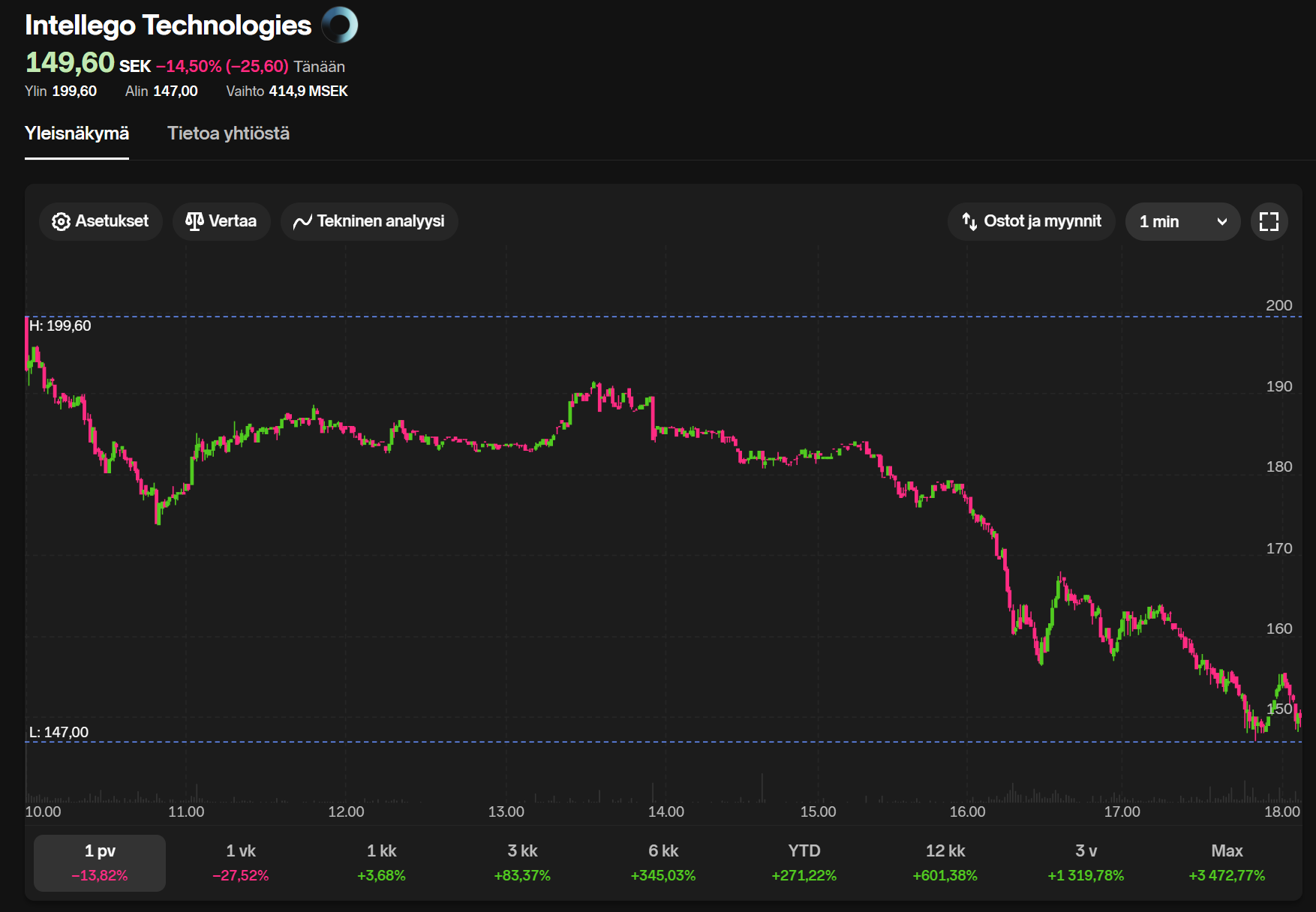Enter fullscreen chart mode
This screenshot has width=1316, height=912.
pyautogui.click(x=1269, y=221)
